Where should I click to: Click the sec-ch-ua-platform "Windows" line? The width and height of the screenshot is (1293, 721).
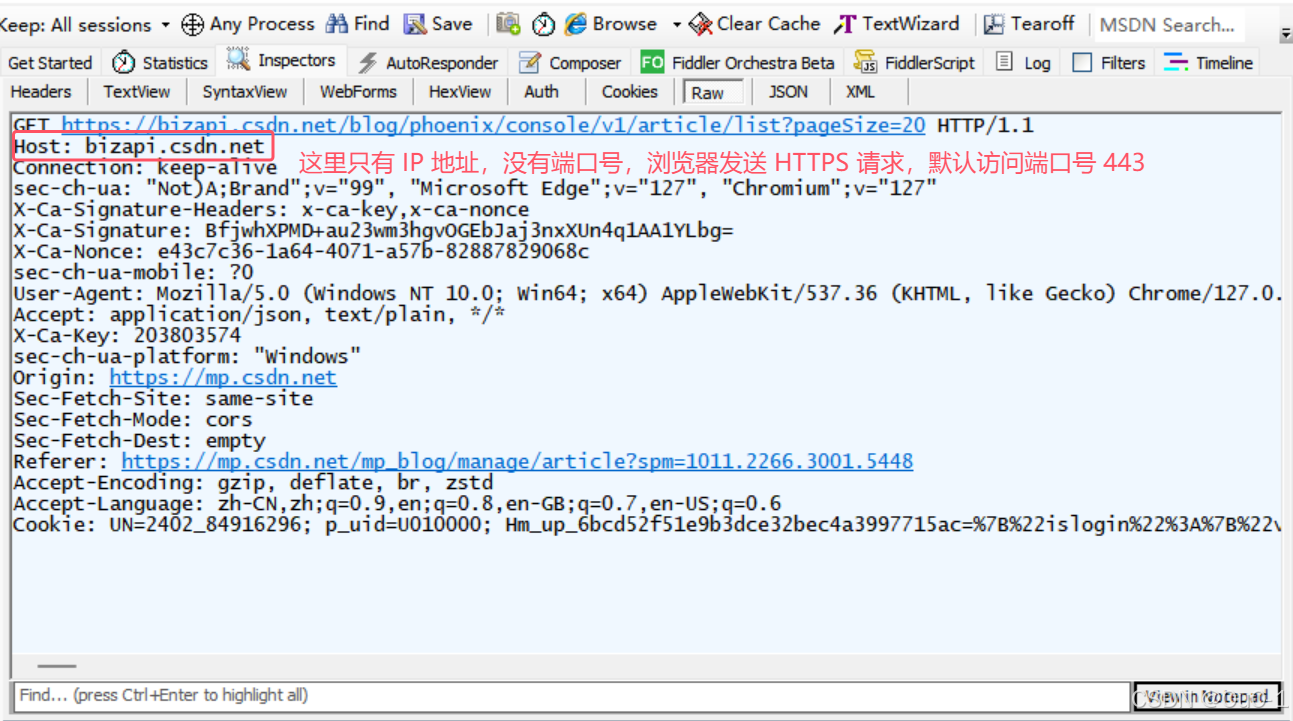(187, 357)
